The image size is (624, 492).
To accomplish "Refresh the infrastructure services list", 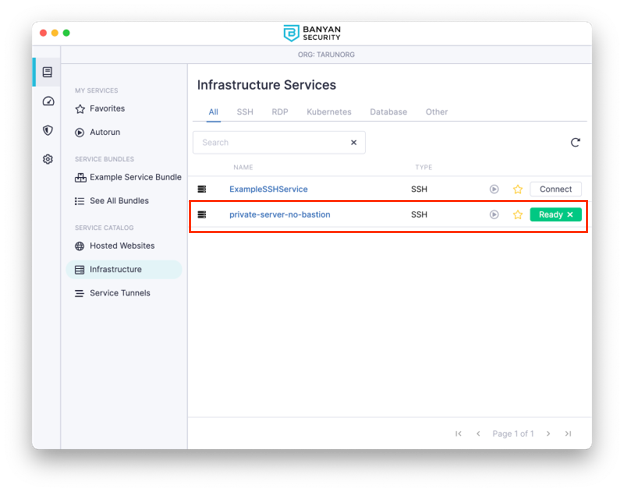I will click(575, 143).
